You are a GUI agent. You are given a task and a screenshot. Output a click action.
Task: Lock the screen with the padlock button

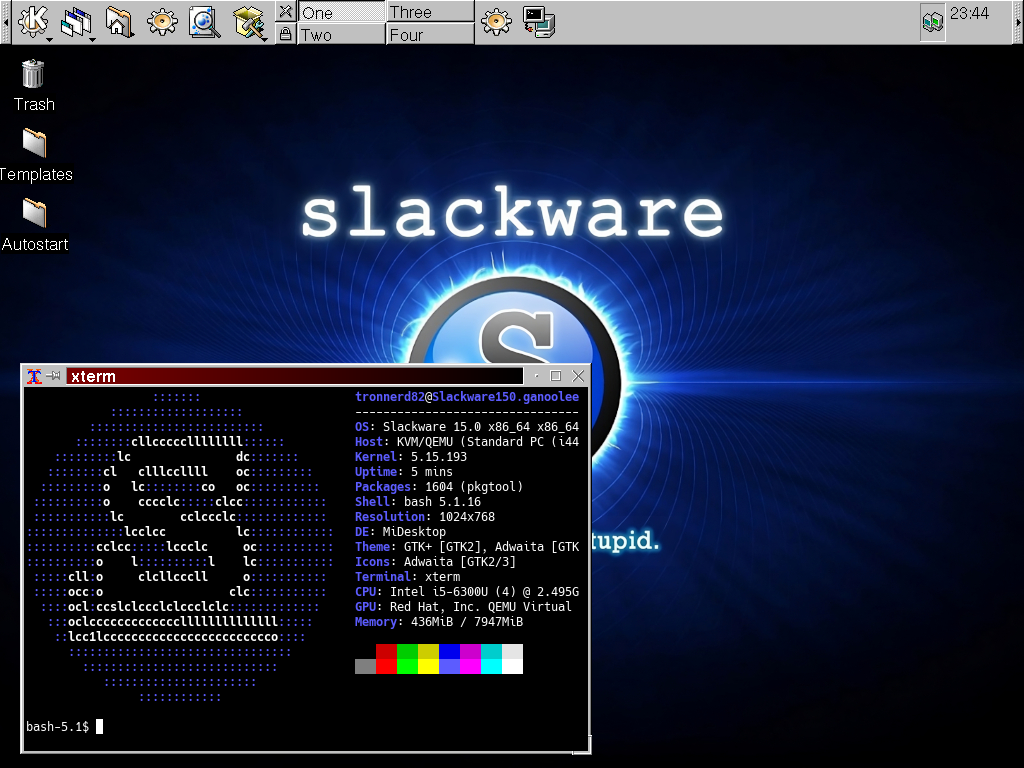pos(285,34)
